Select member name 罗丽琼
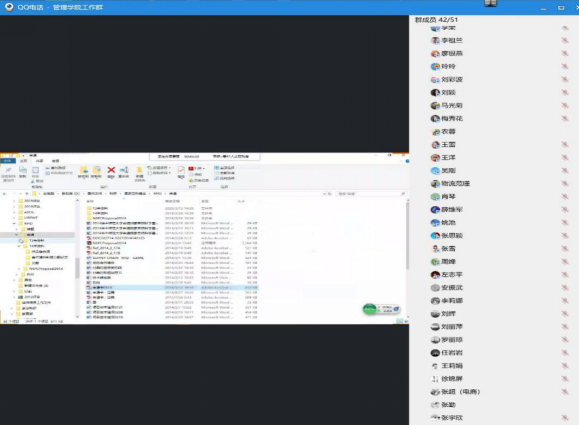The width and height of the screenshot is (579, 425). click(x=452, y=339)
